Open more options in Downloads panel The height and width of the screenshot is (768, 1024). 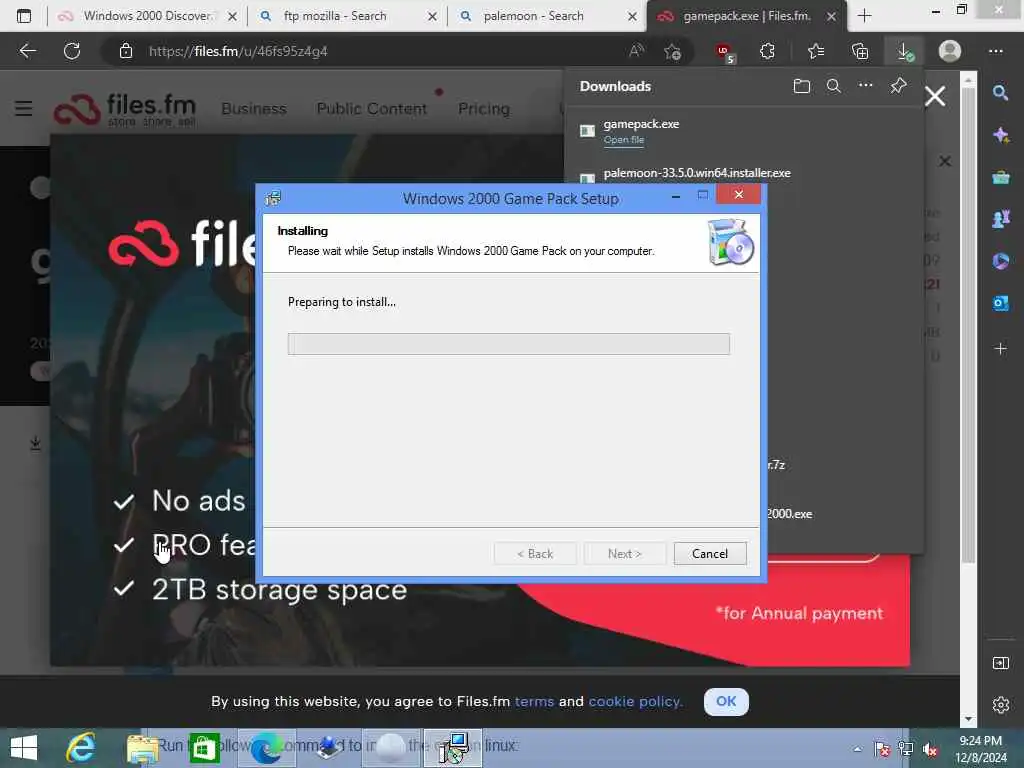(x=865, y=85)
